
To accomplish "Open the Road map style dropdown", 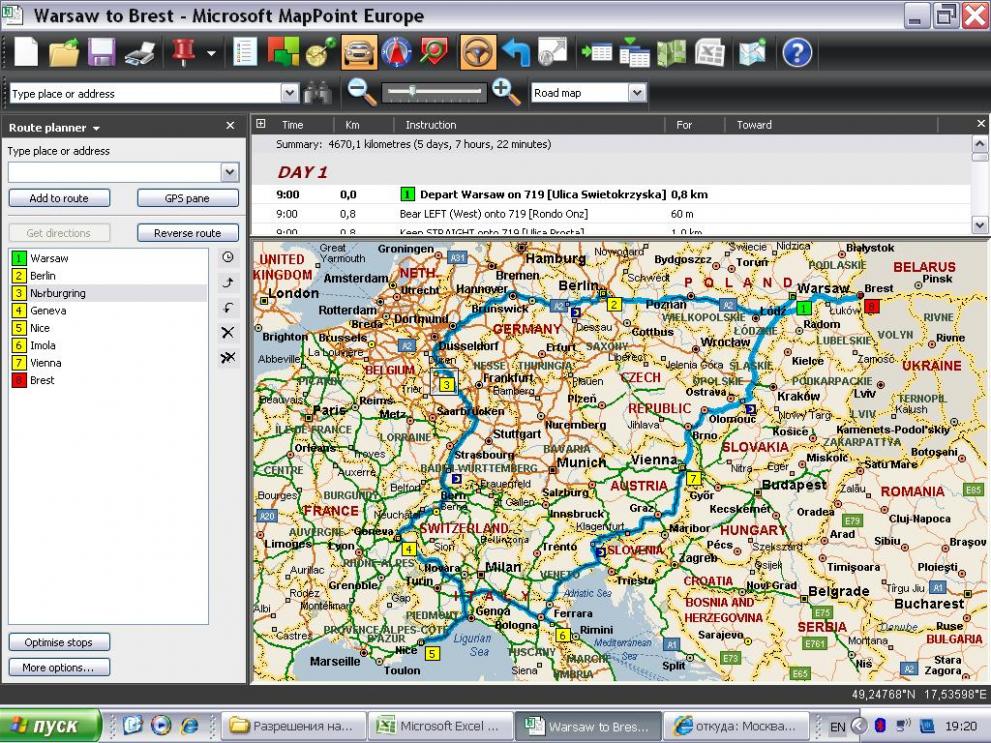I will (637, 93).
